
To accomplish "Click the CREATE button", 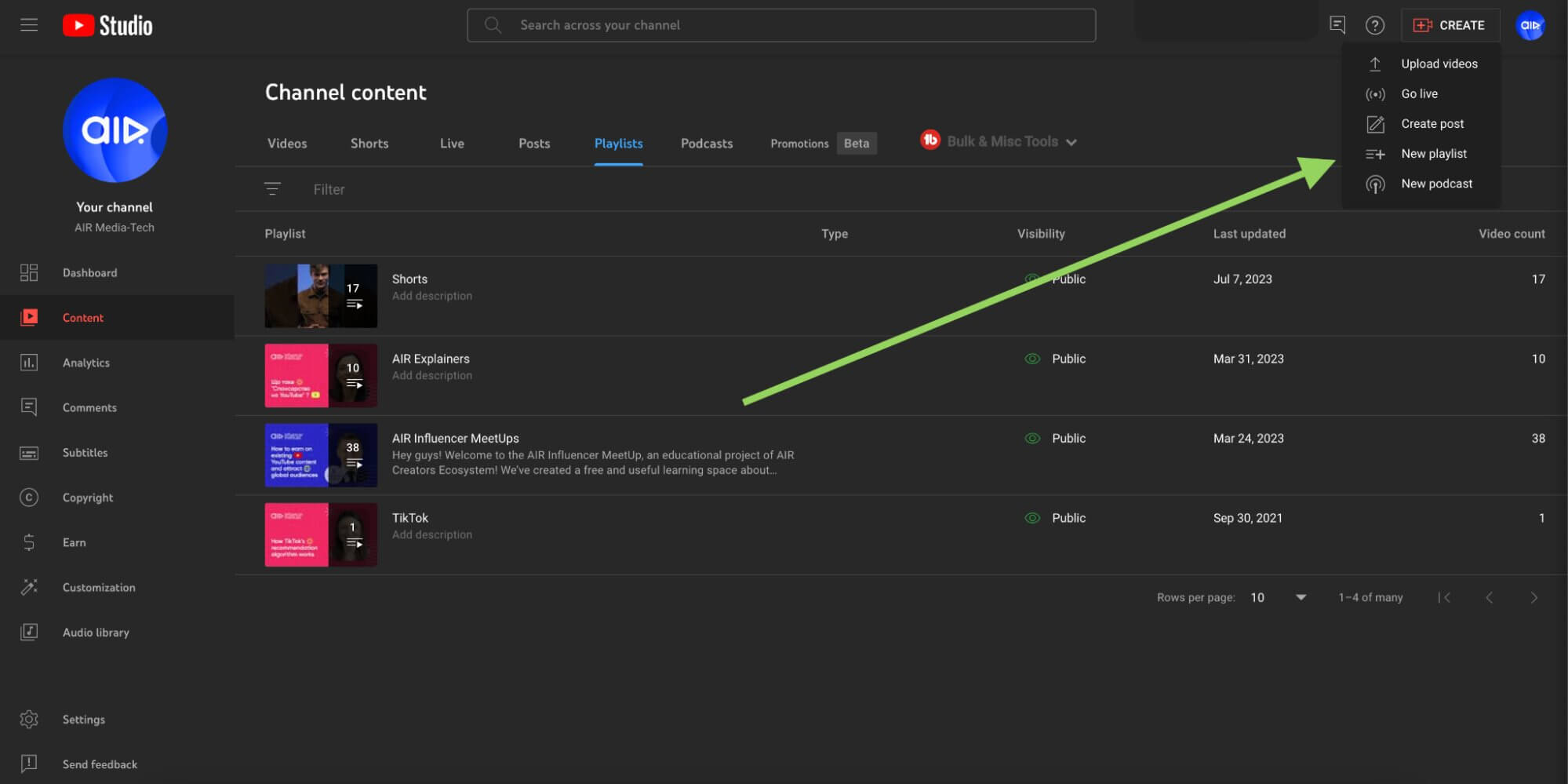I will pos(1450,25).
